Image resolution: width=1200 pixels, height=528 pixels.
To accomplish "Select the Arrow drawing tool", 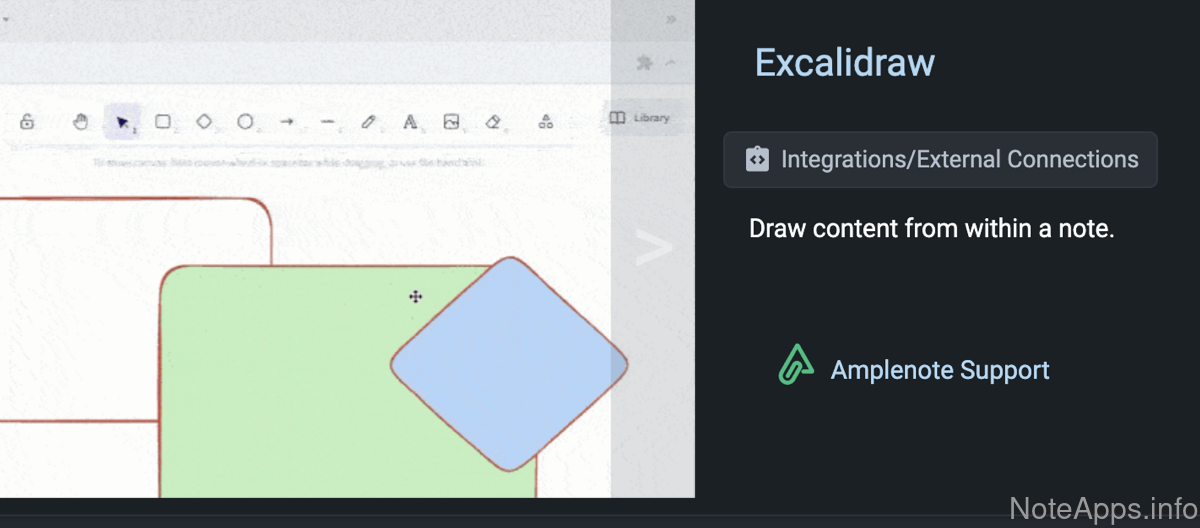I will (x=287, y=122).
